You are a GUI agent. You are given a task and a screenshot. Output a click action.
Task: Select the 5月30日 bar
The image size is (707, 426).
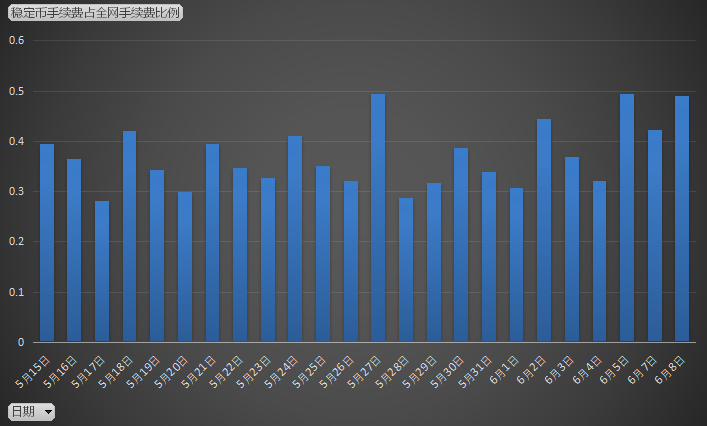tap(461, 245)
